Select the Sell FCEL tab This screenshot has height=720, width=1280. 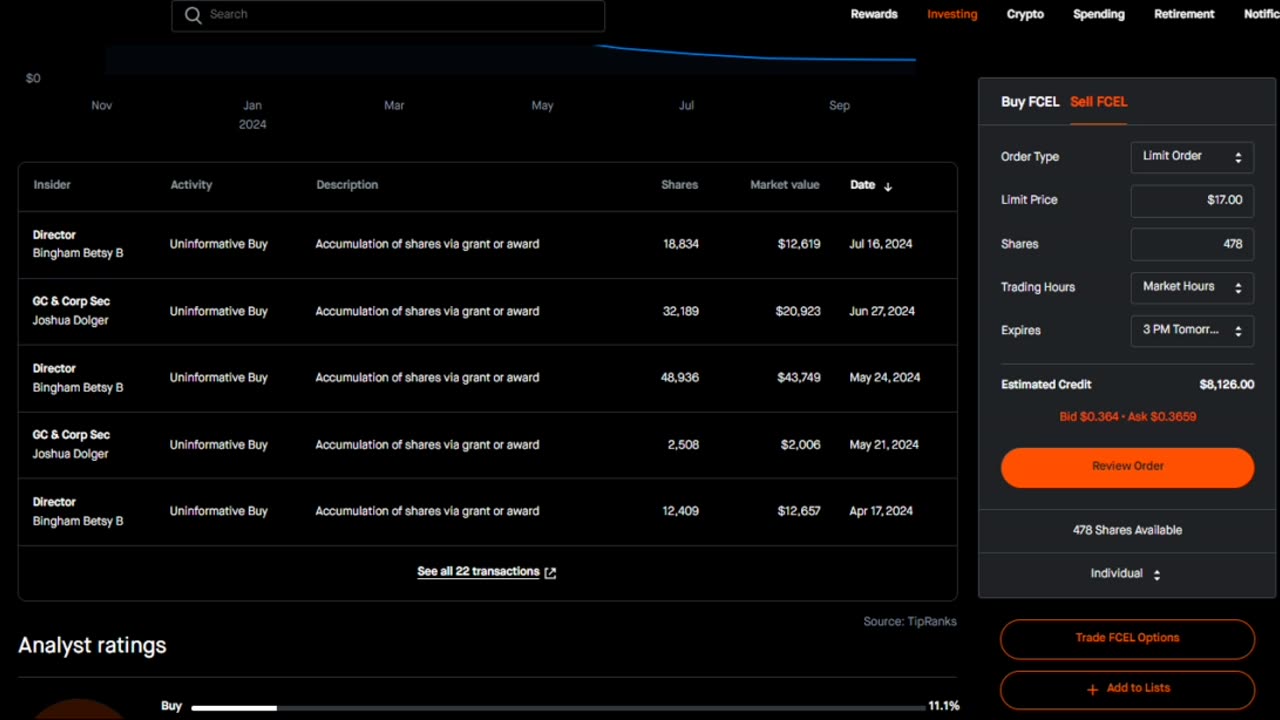1098,101
